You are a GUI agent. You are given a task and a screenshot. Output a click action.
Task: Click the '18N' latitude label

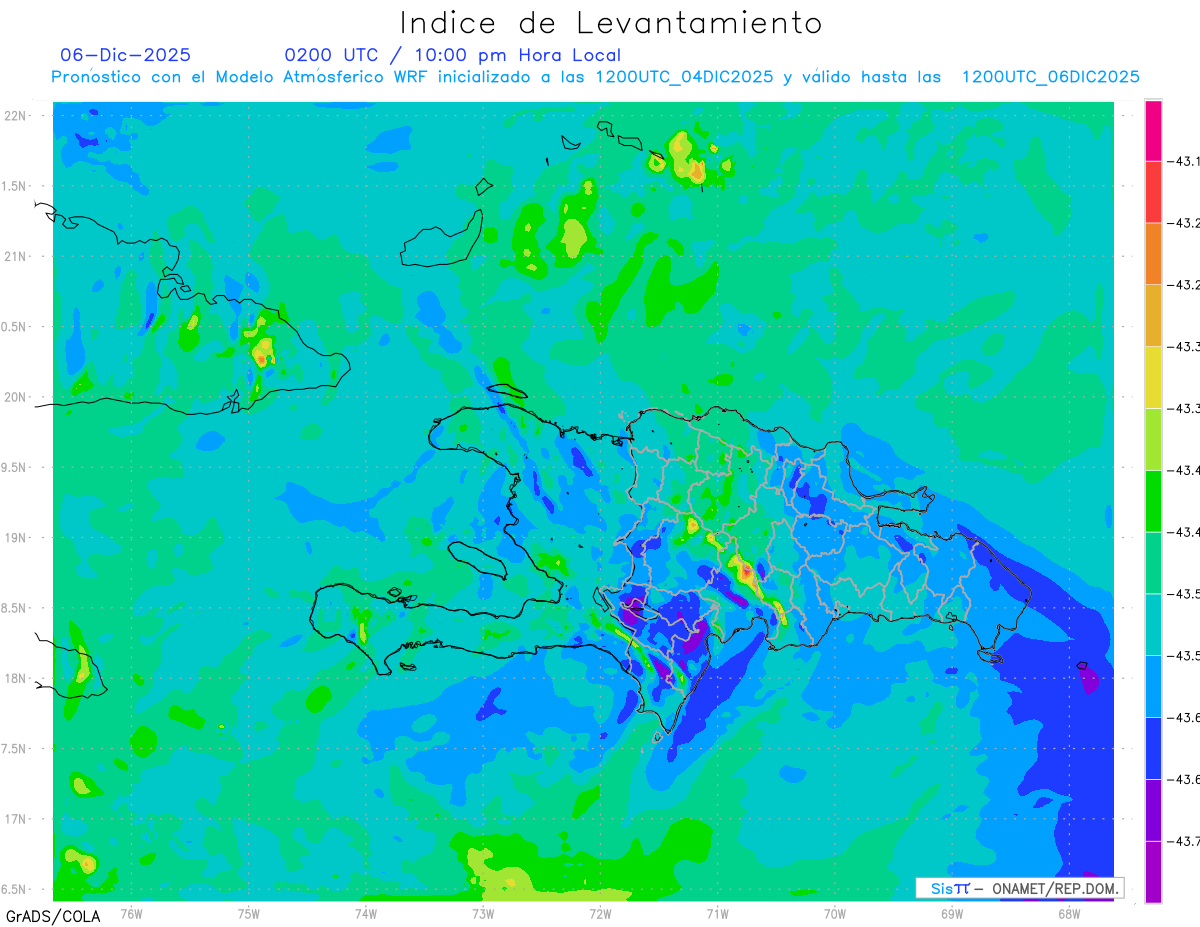17,678
